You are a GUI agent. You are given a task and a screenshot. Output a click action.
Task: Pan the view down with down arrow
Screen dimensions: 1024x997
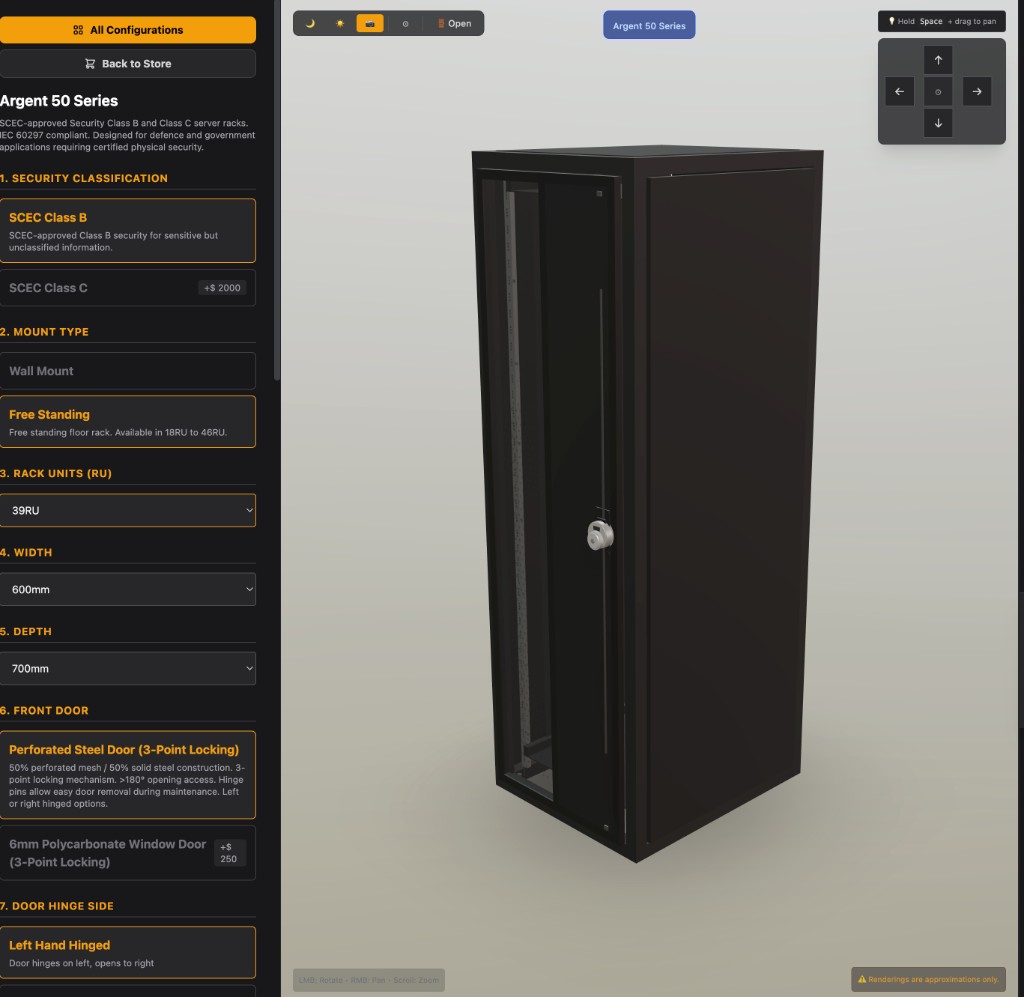point(938,123)
